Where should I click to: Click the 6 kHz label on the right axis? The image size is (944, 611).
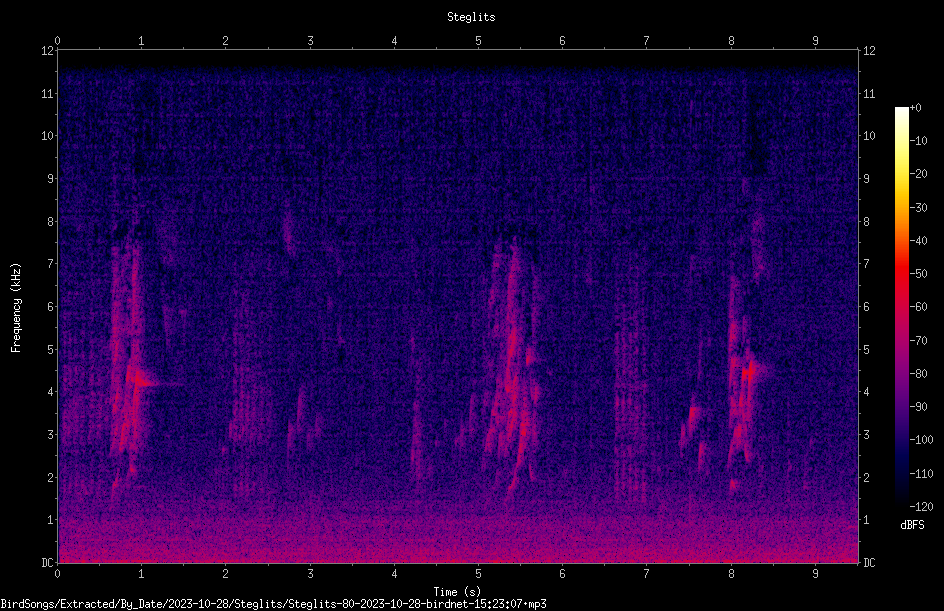[x=866, y=307]
